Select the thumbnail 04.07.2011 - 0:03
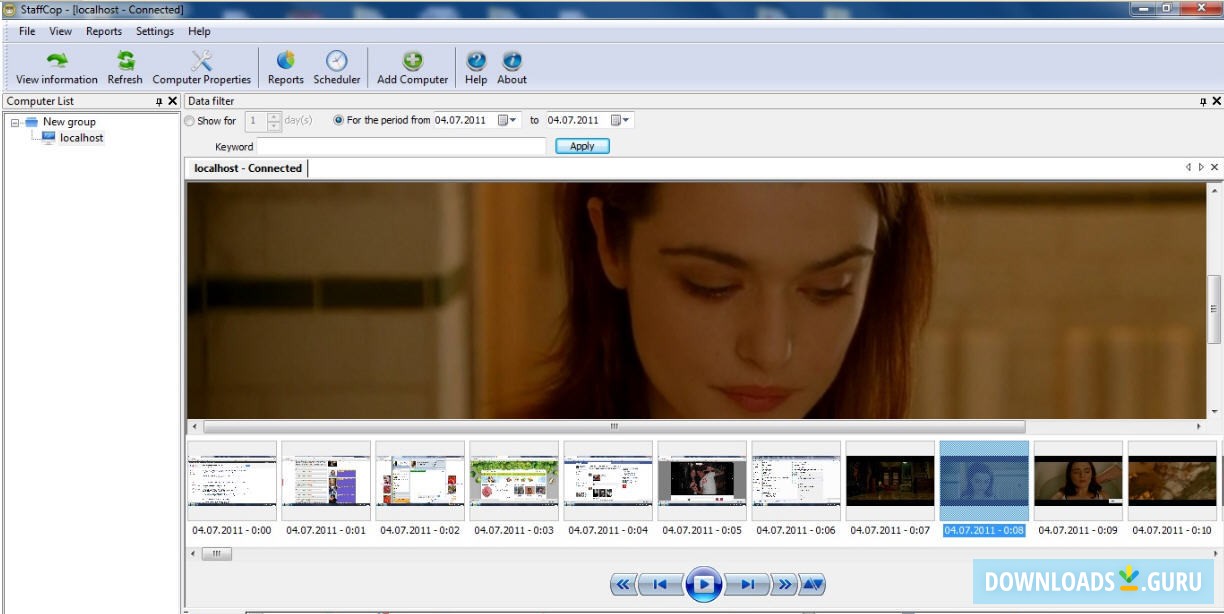This screenshot has width=1224, height=614. (514, 481)
